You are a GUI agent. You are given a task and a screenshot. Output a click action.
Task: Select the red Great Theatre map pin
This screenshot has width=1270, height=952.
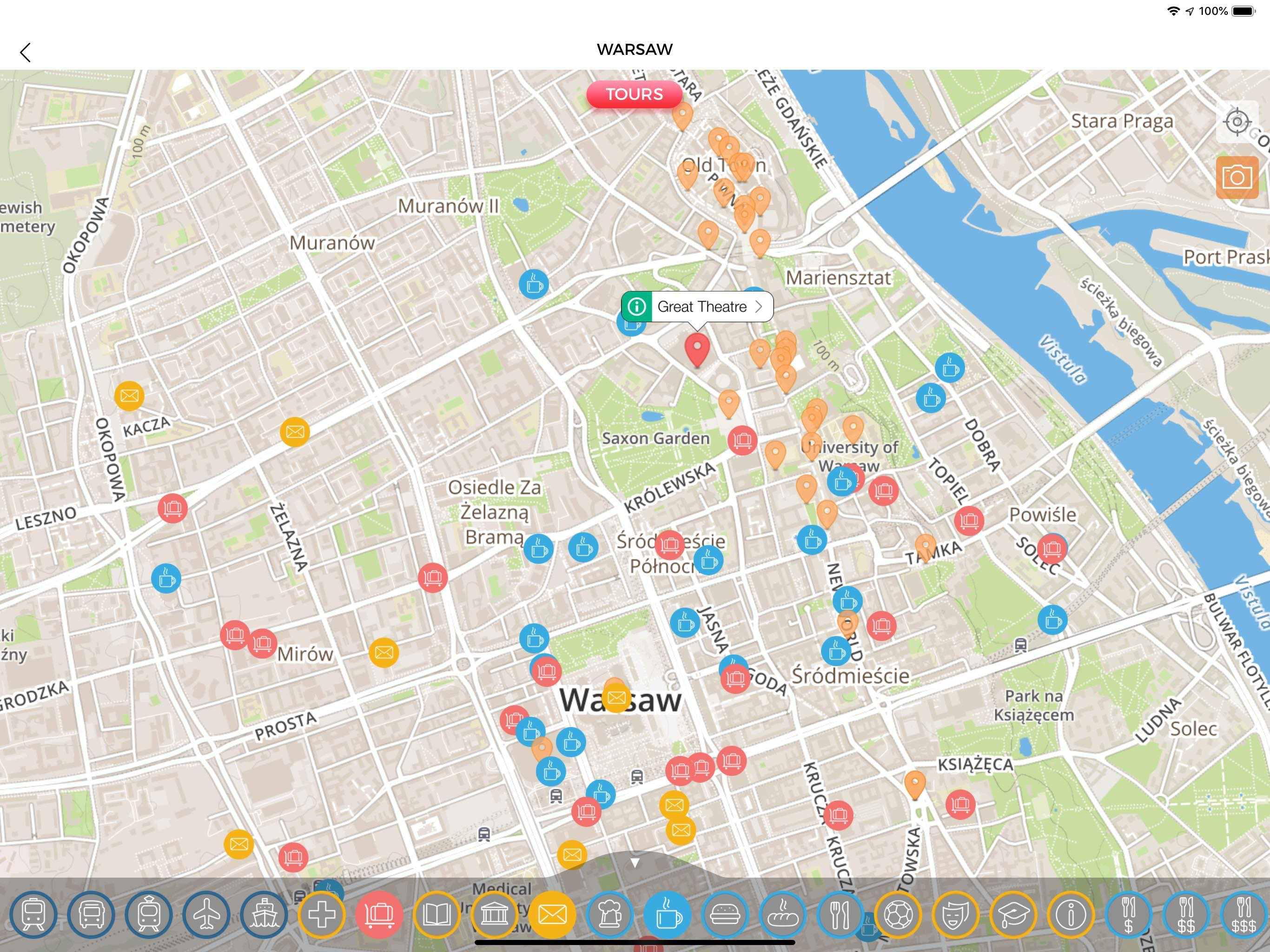point(697,350)
